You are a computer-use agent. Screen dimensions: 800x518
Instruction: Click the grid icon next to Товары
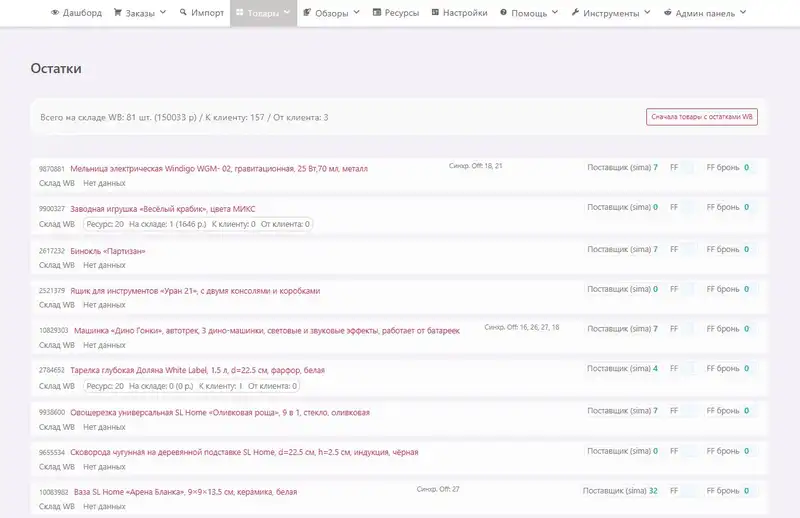239,12
